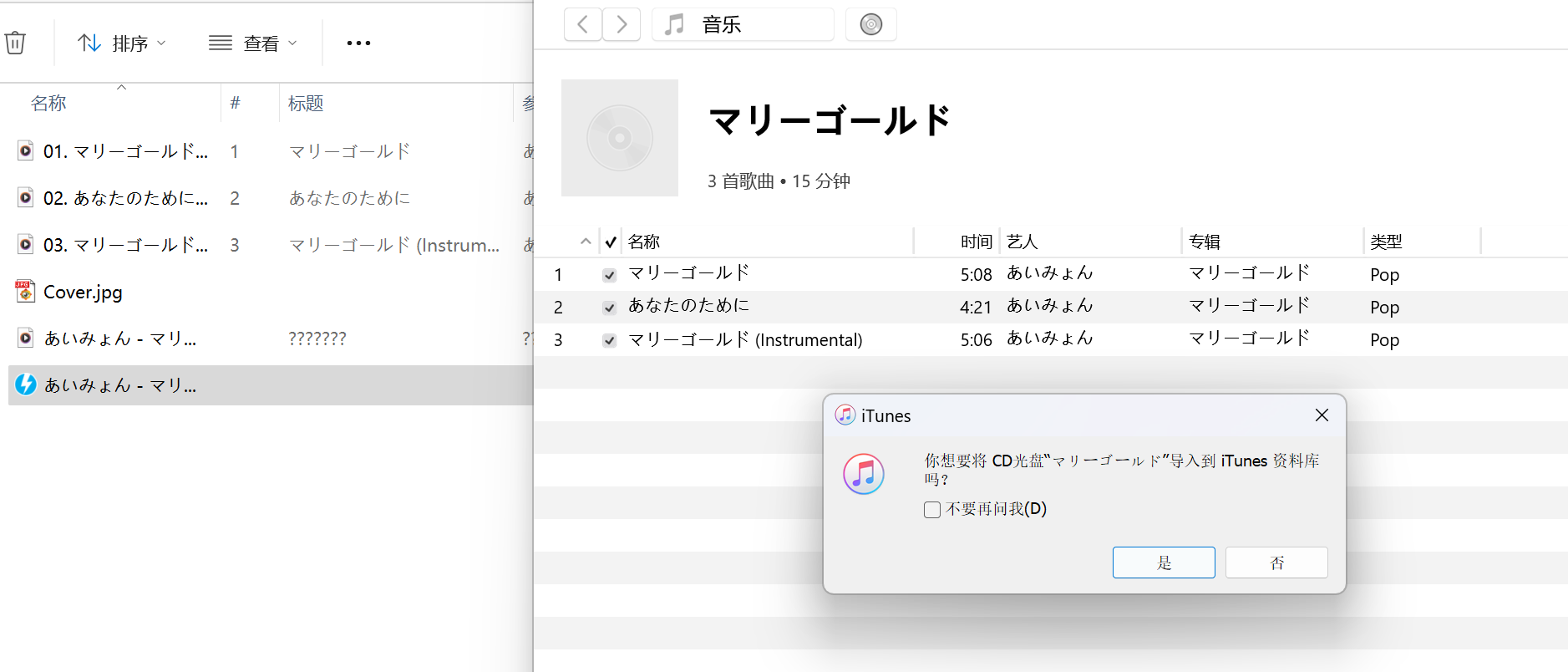This screenshot has height=672, width=1568.
Task: Select file icon for 03. マリーゴールド
Action: (26, 245)
